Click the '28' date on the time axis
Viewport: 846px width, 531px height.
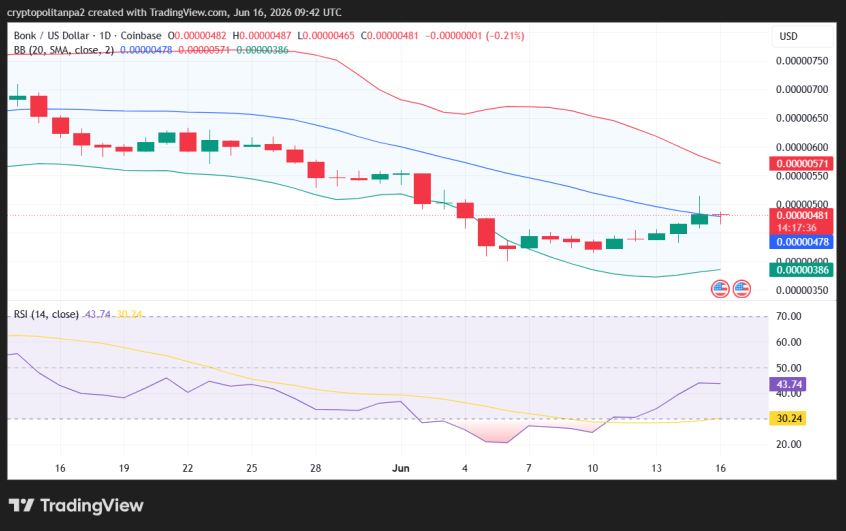[316, 468]
